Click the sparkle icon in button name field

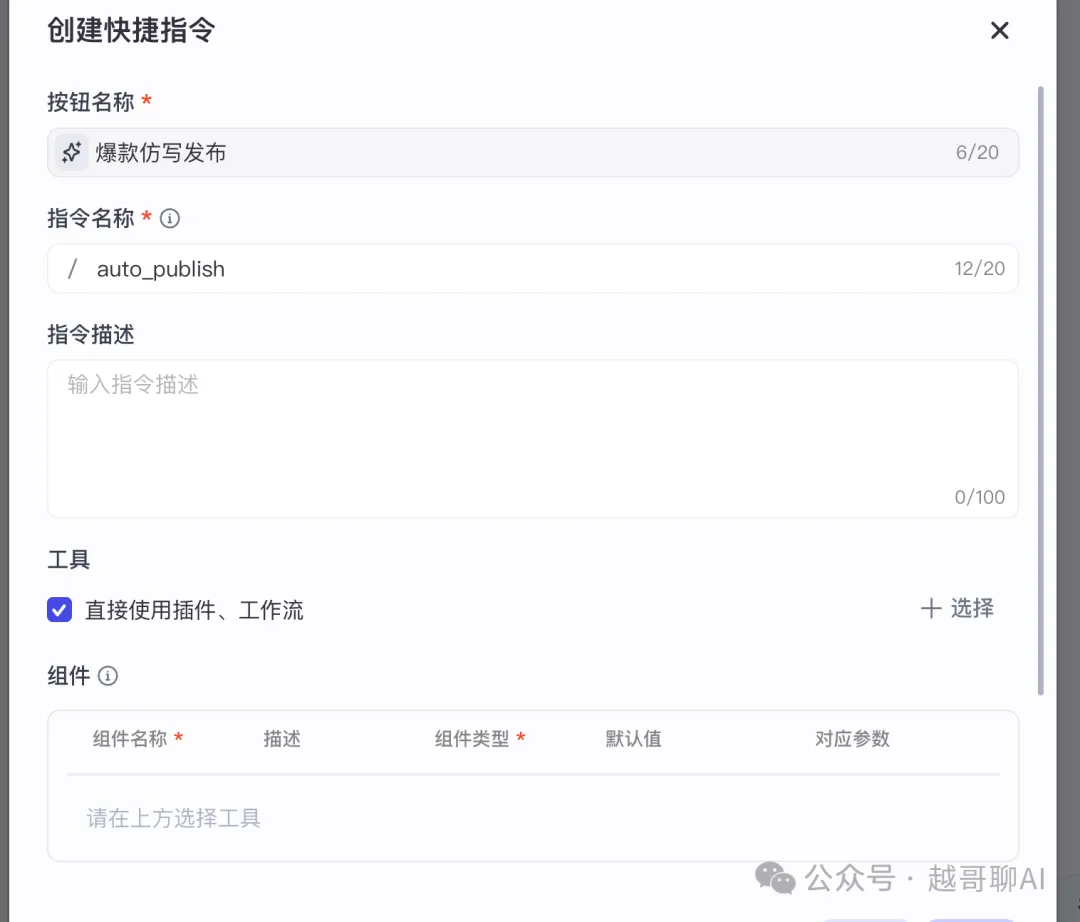[x=71, y=153]
